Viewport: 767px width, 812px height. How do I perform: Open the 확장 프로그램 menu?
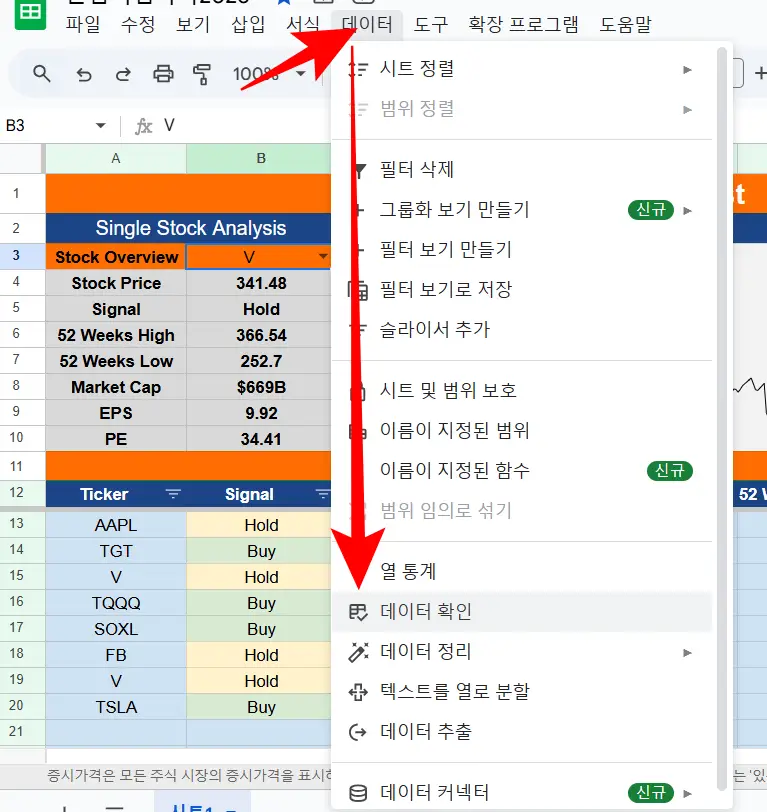click(x=523, y=24)
